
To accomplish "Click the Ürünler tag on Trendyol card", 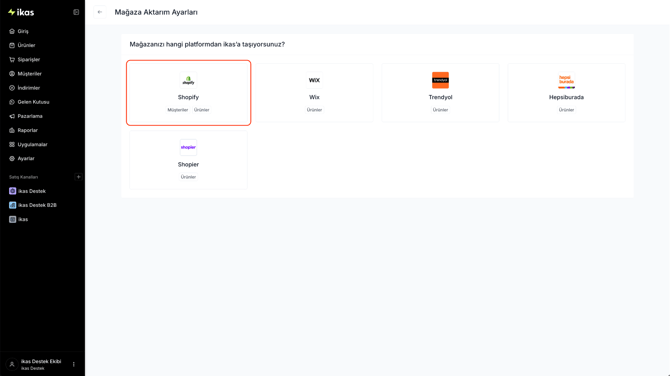I will tap(440, 110).
